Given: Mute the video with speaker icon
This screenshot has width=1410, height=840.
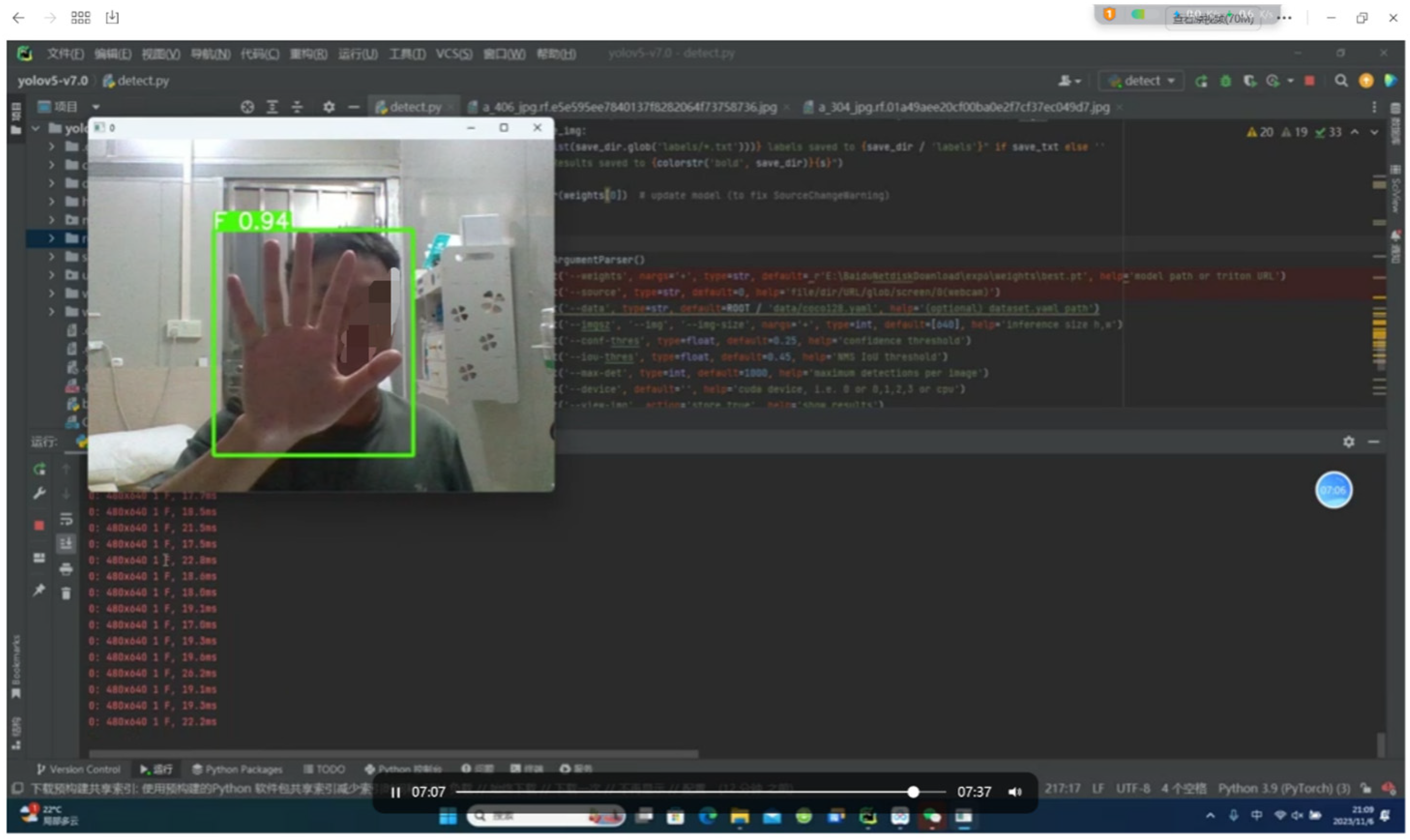Looking at the screenshot, I should (x=1015, y=793).
